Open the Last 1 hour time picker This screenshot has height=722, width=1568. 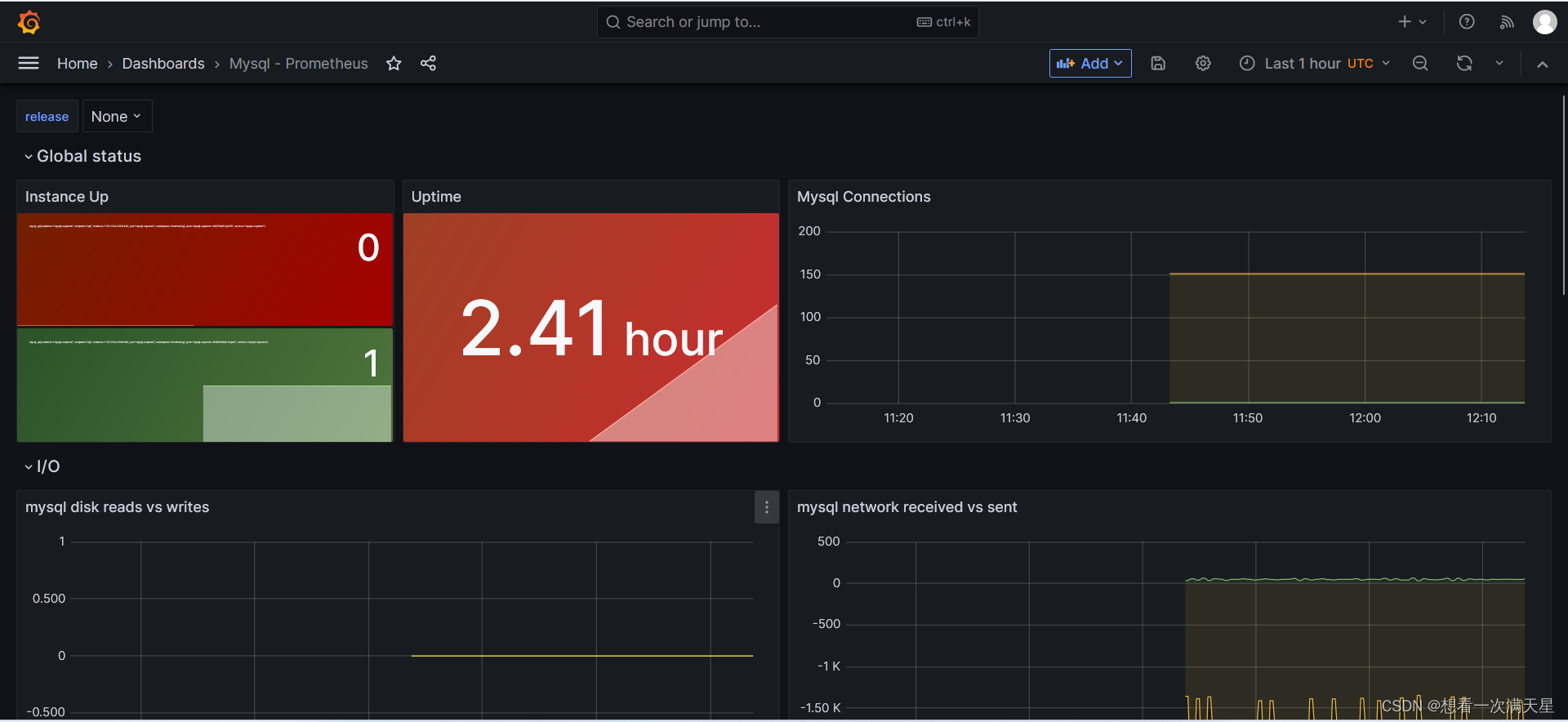click(1314, 63)
